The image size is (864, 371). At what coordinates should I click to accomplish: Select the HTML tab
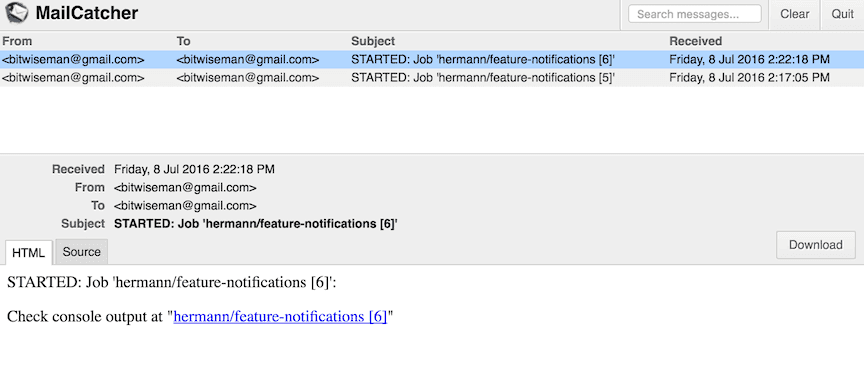[29, 252]
